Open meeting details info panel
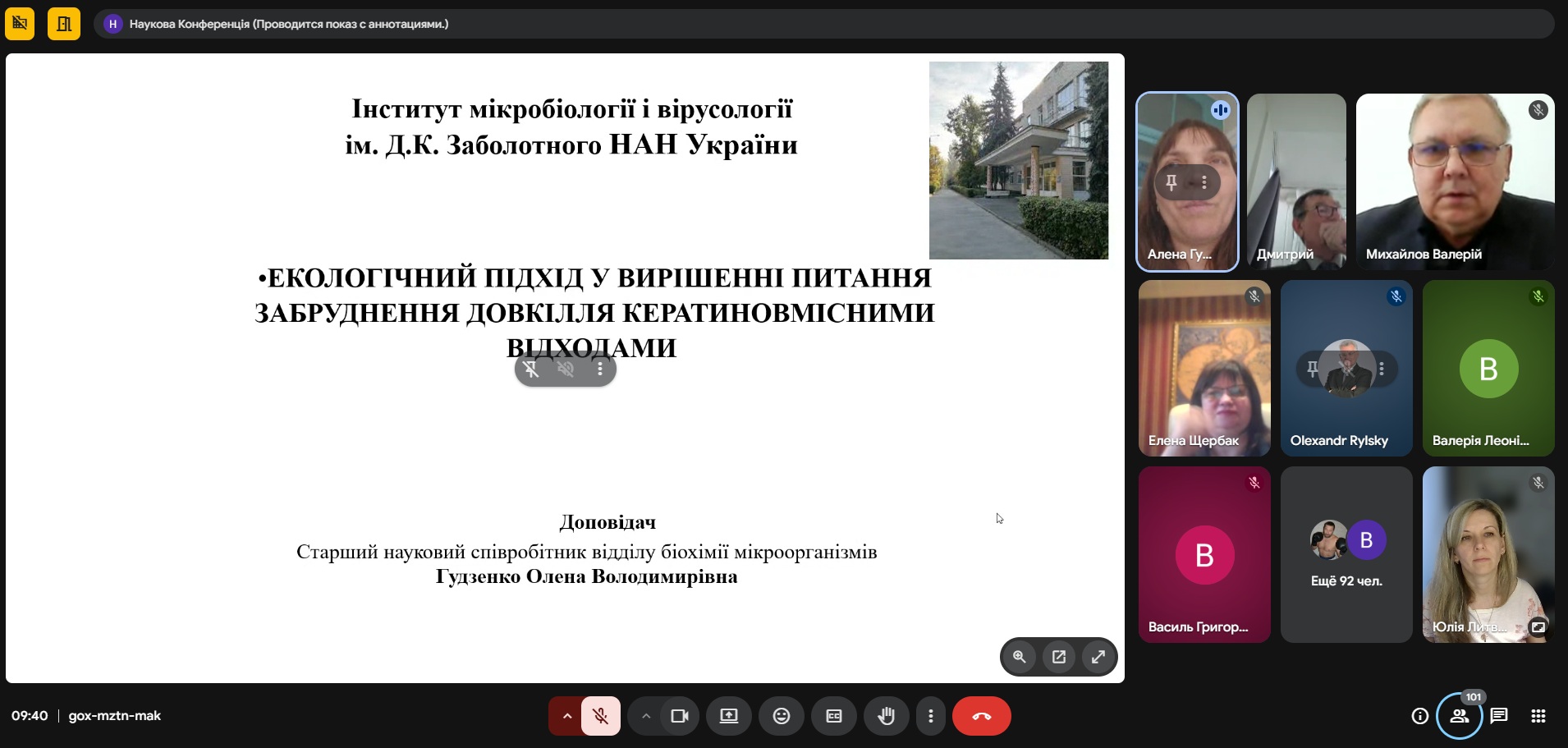 pyautogui.click(x=1419, y=716)
